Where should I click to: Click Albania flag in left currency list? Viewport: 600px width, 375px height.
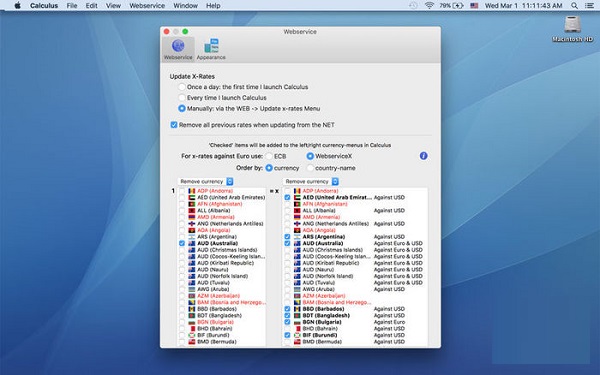(x=191, y=210)
